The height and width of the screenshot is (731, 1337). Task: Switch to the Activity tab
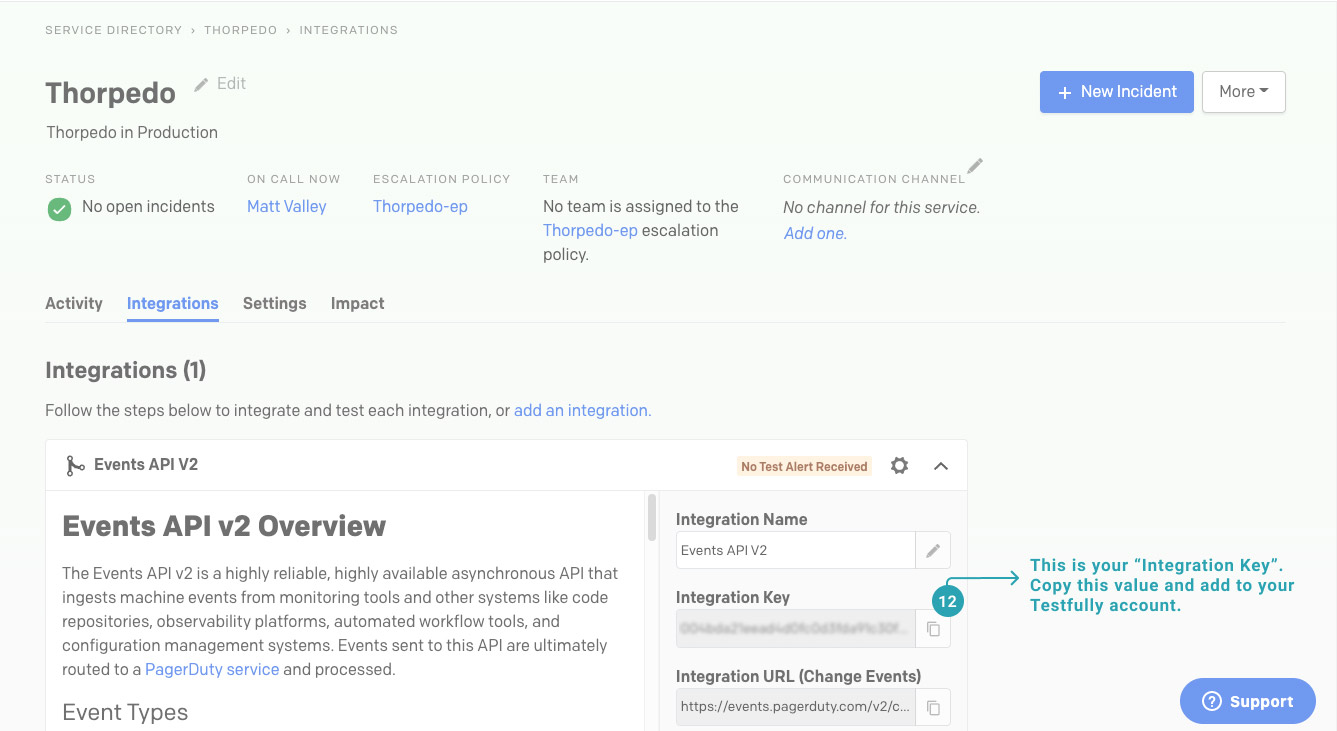(x=74, y=303)
